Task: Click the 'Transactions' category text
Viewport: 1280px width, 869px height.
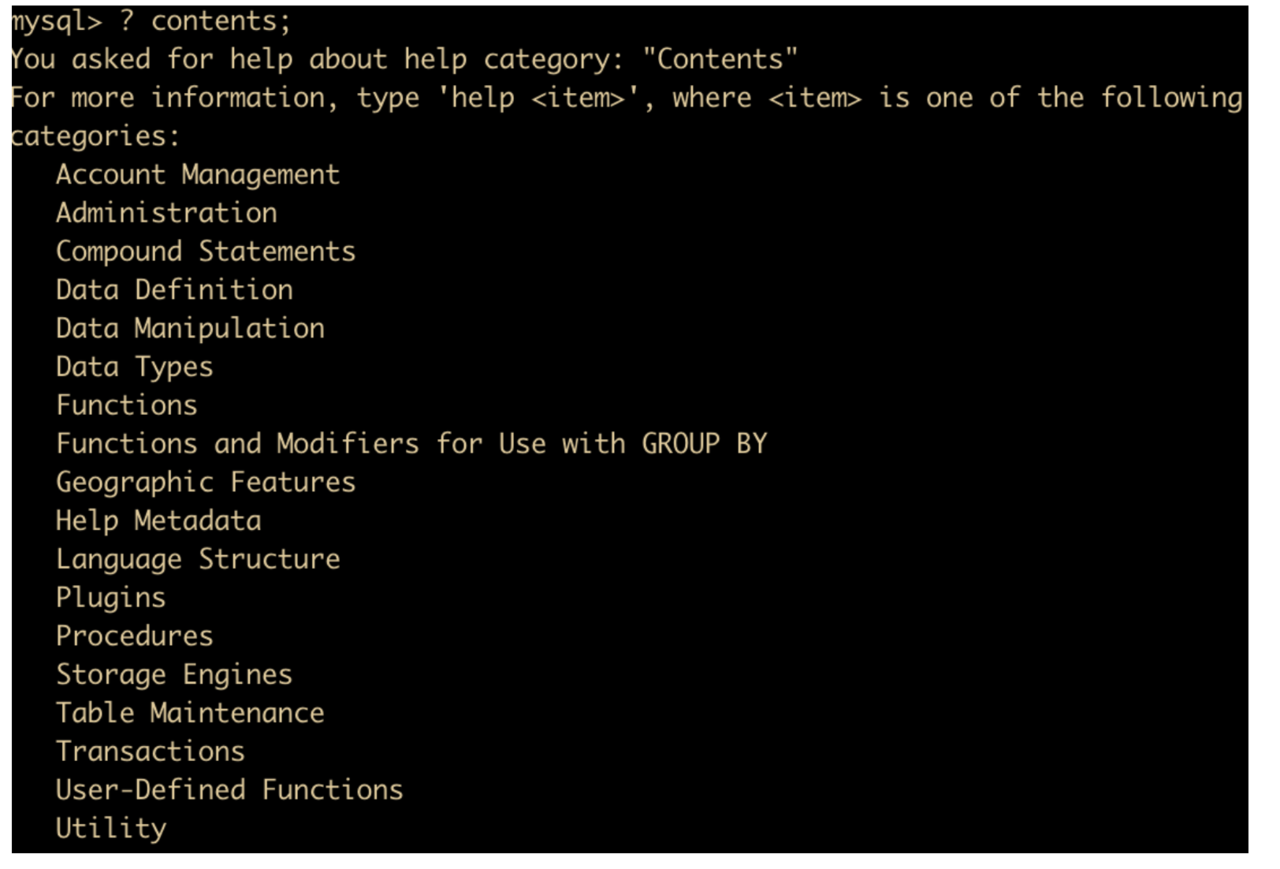Action: click(x=151, y=751)
